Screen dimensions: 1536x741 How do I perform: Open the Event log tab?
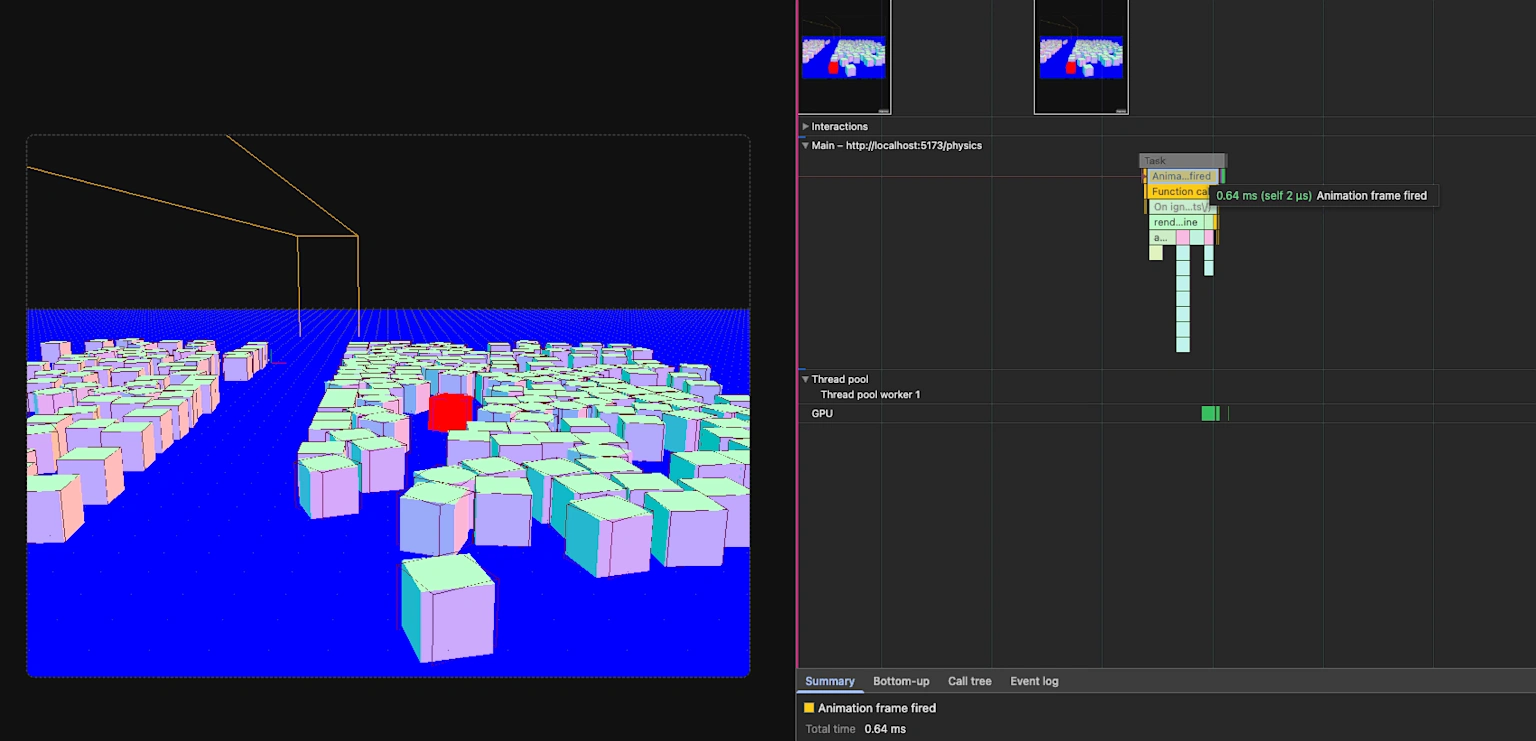point(1034,681)
